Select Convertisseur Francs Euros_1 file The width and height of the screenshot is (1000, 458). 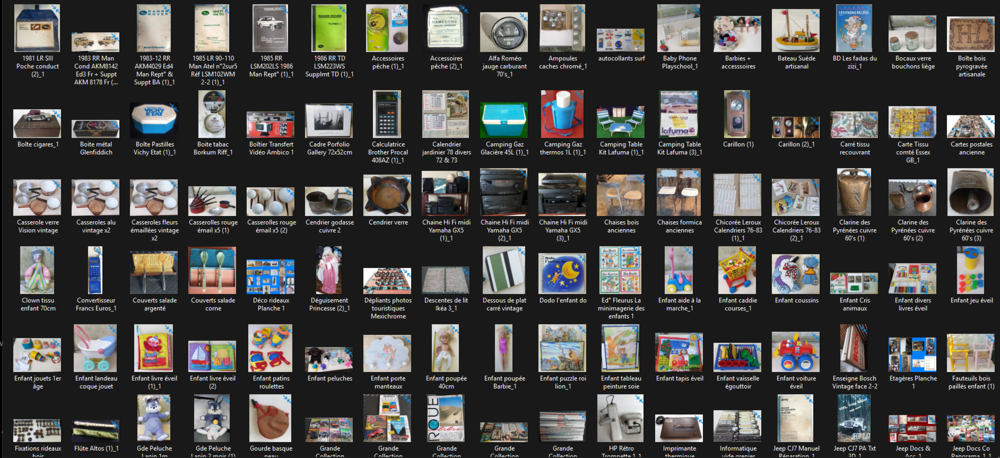(x=95, y=270)
